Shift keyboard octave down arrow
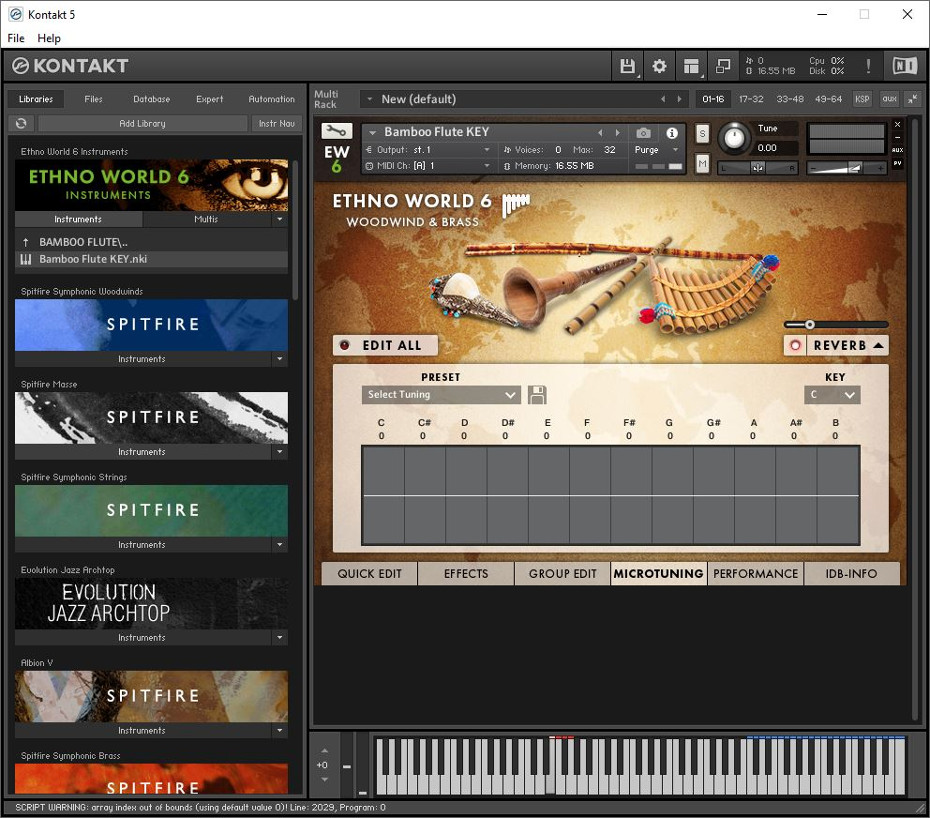 point(324,779)
